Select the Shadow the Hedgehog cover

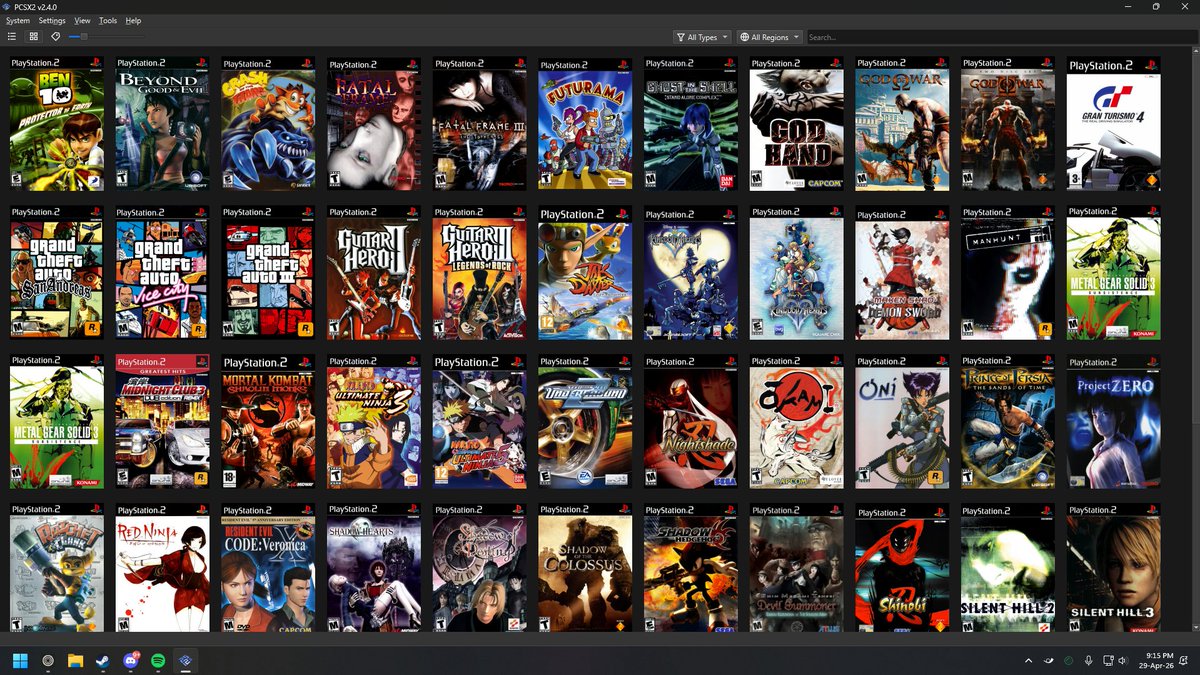tap(691, 568)
